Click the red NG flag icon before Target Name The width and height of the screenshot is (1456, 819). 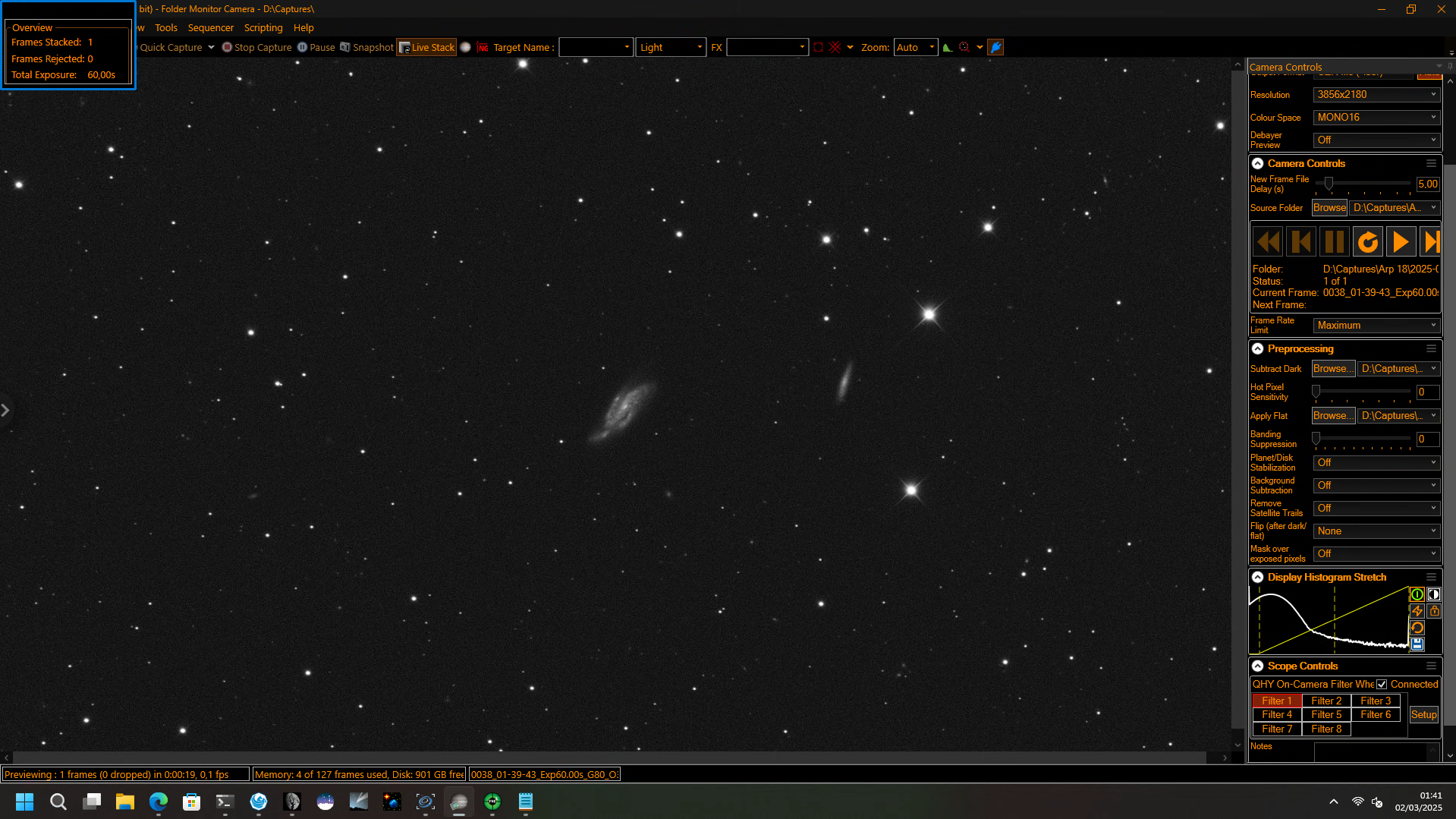pos(483,47)
